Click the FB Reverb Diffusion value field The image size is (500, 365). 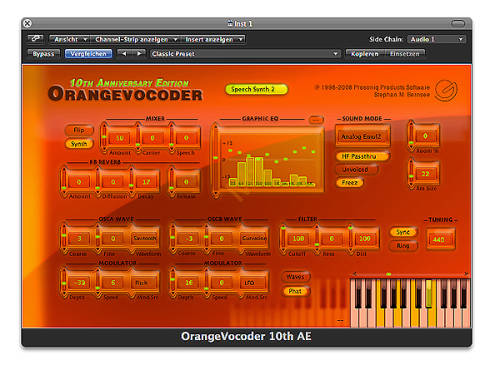point(113,182)
